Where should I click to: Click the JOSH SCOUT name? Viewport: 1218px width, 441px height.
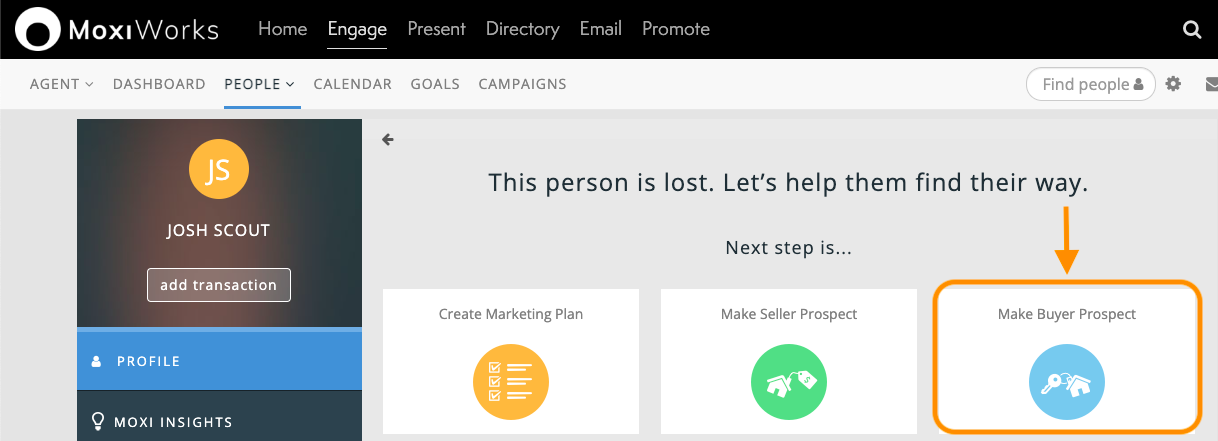(x=218, y=231)
